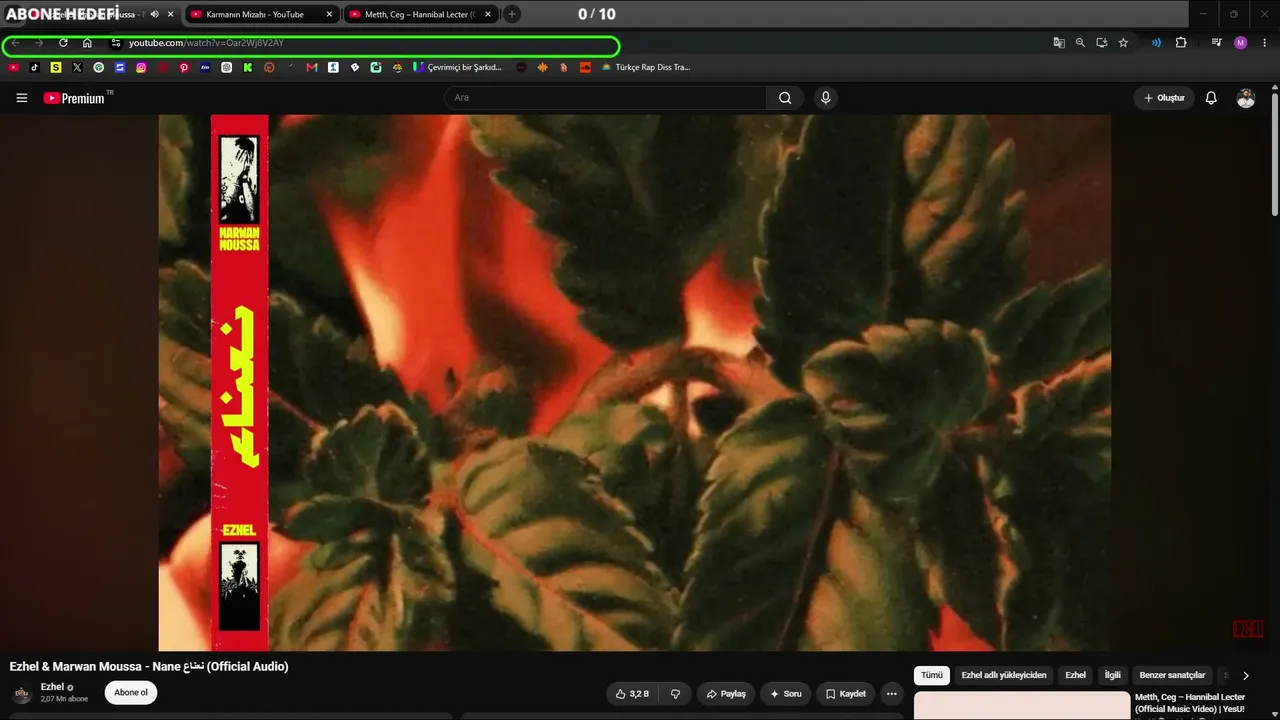Screen dimensions: 1280x720
Task: Open the X (Twitter) bookmark
Action: (77, 68)
